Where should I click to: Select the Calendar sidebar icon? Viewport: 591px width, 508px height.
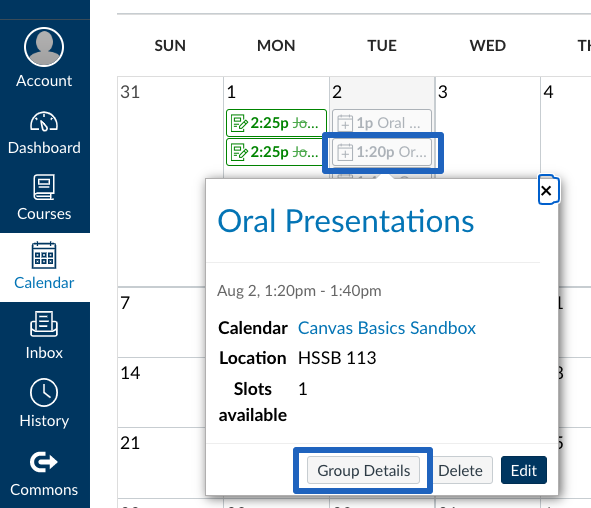pos(44,255)
